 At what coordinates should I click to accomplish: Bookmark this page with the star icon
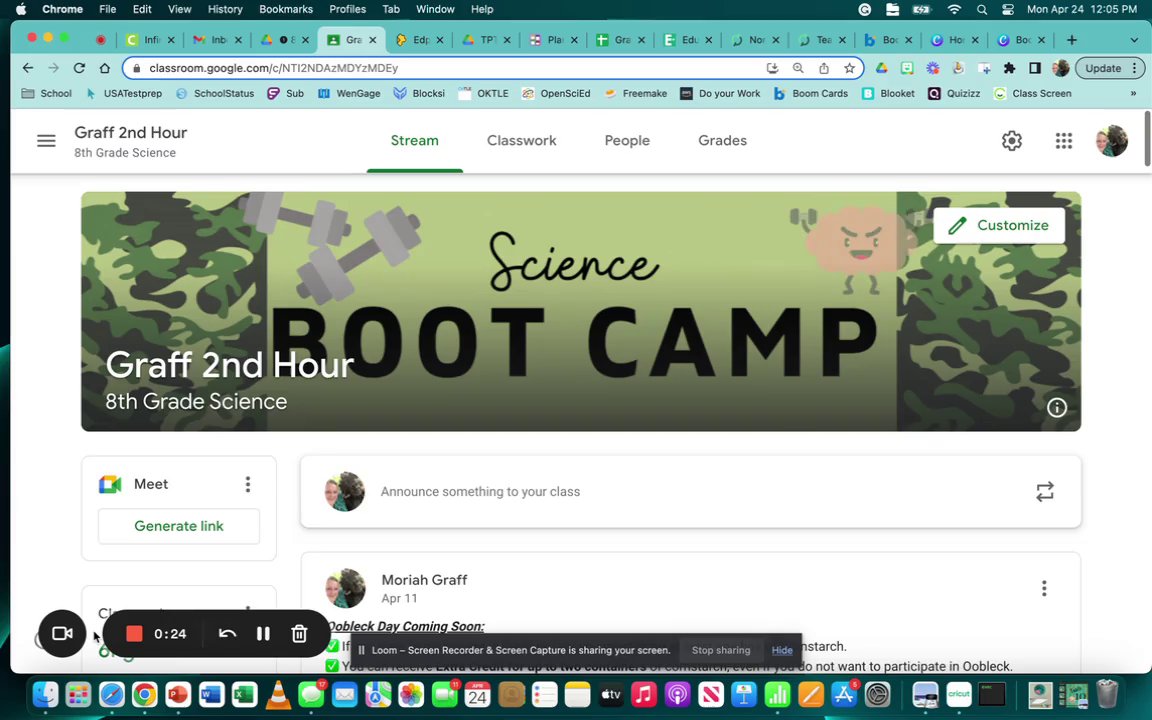pyautogui.click(x=849, y=68)
